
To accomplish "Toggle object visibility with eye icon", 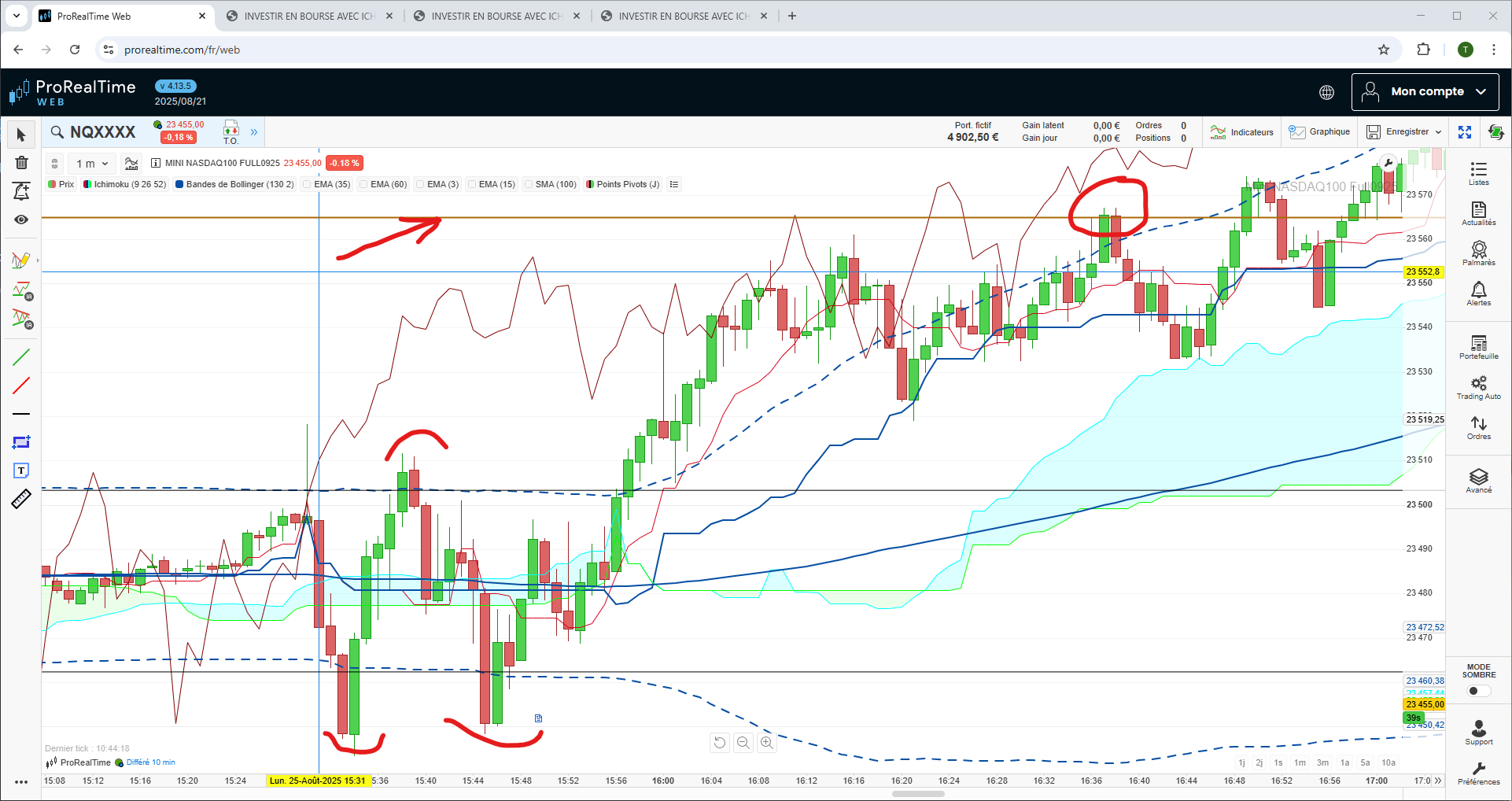I will tap(21, 220).
